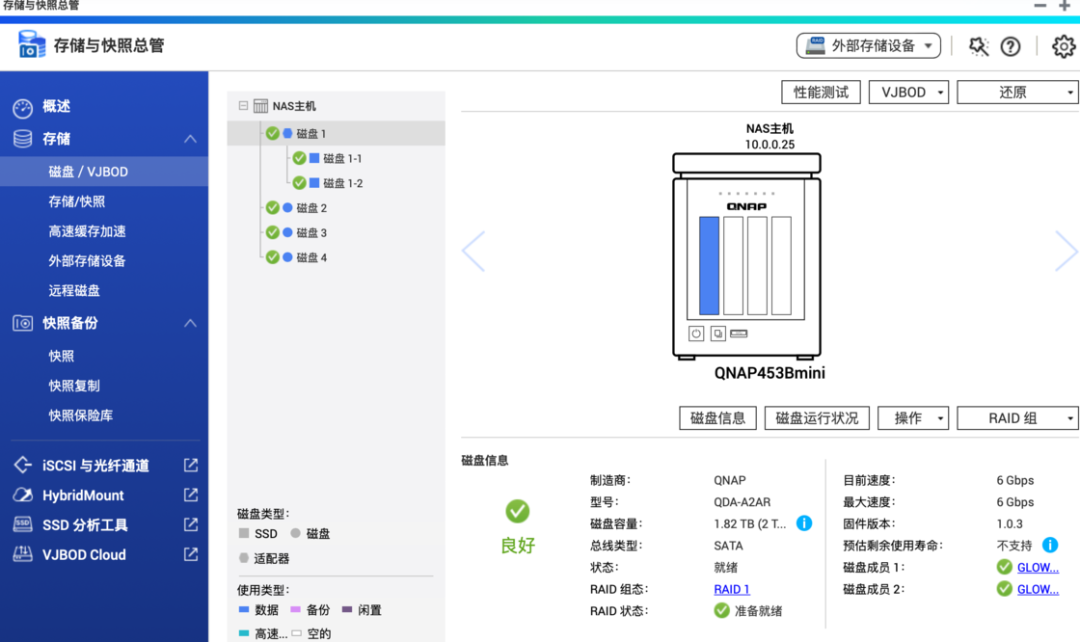Click the pink 备份 legend swatch
This screenshot has width=1080, height=642.
click(x=295, y=609)
